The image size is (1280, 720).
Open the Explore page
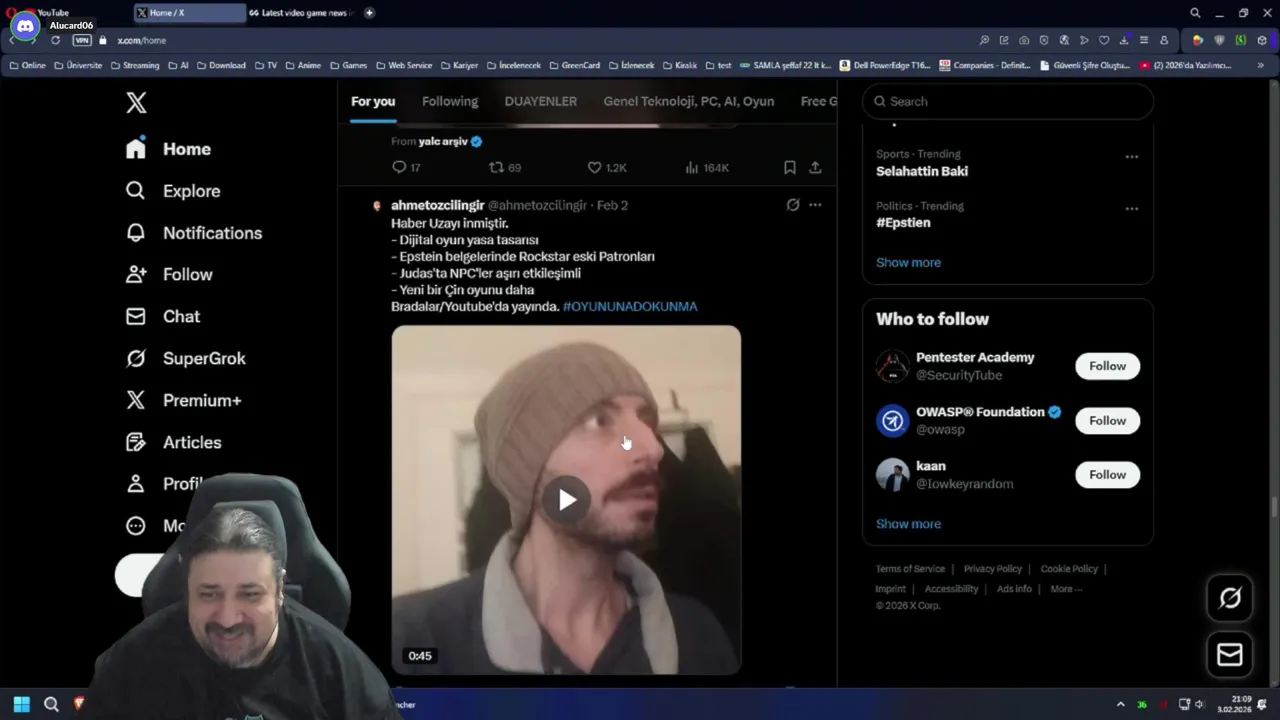[x=172, y=191]
